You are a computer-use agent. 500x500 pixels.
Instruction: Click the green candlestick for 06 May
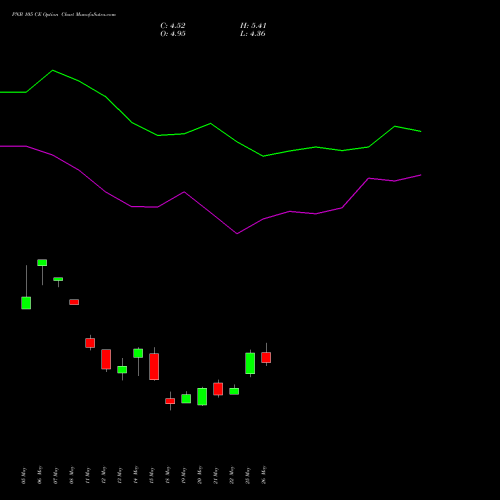coord(42,263)
